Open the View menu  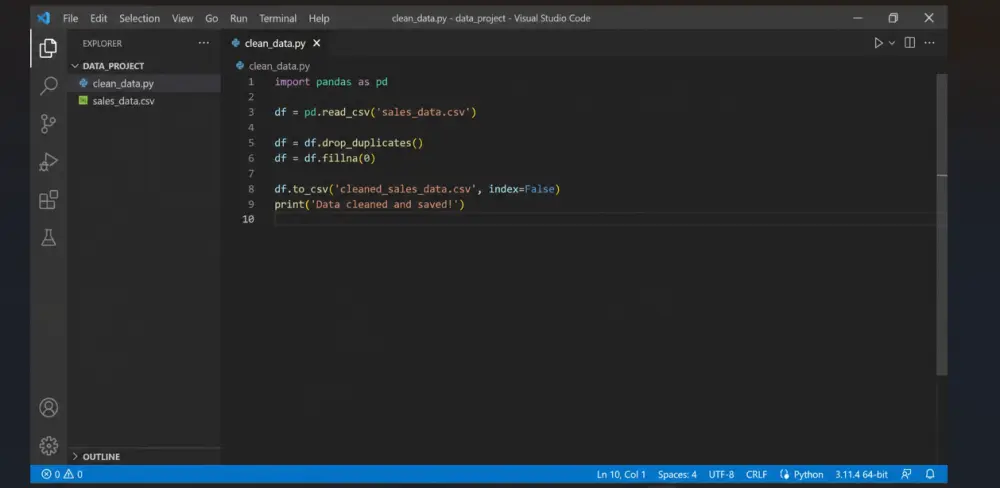click(x=182, y=18)
